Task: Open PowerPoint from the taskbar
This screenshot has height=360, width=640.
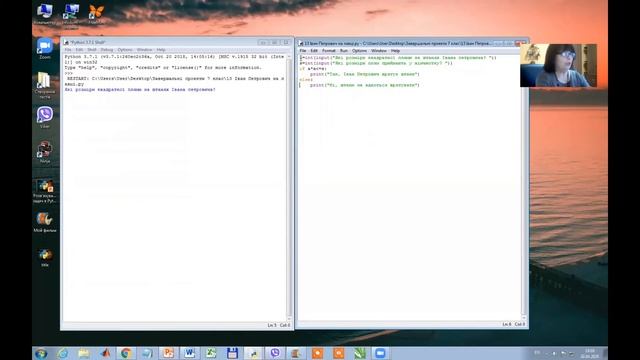Action: (x=168, y=353)
